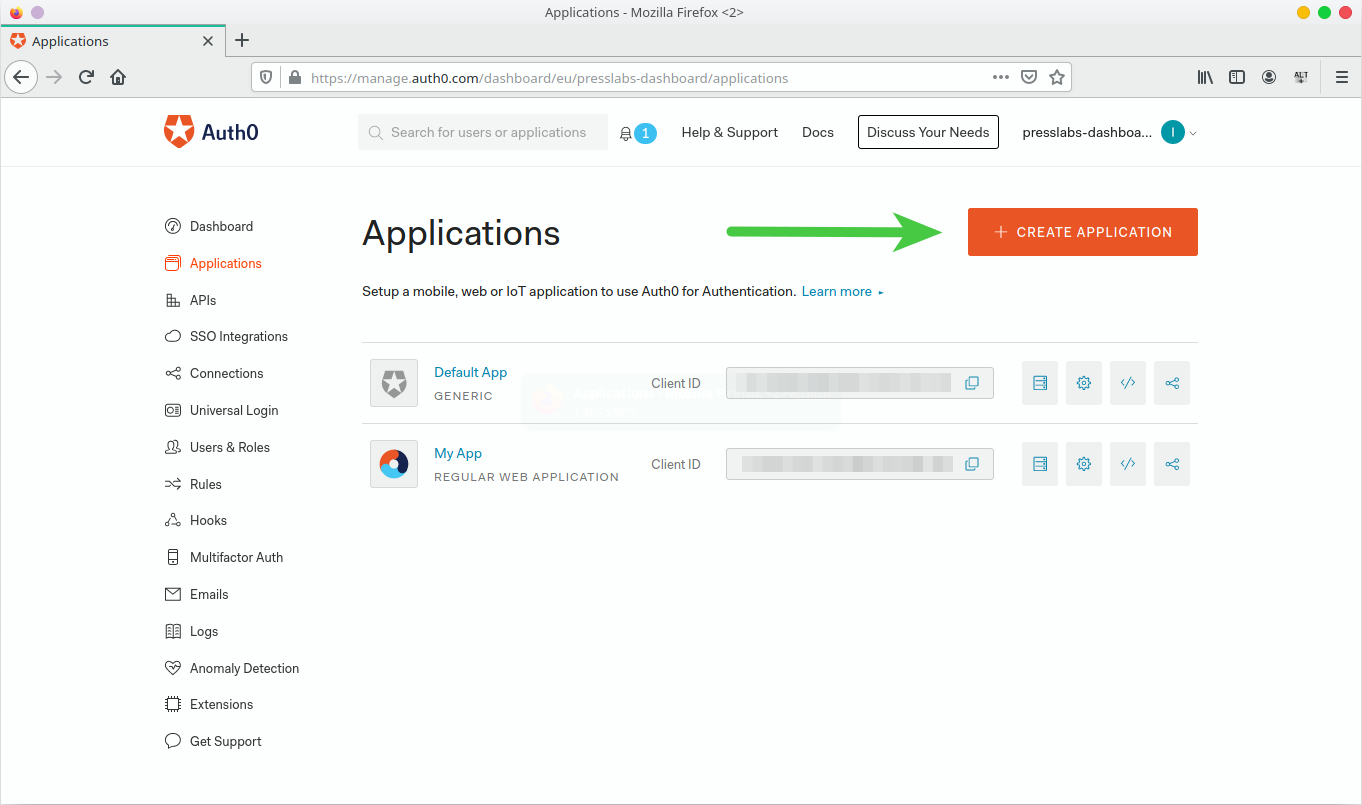This screenshot has height=805, width=1362.
Task: Open Help & Support
Action: point(729,132)
